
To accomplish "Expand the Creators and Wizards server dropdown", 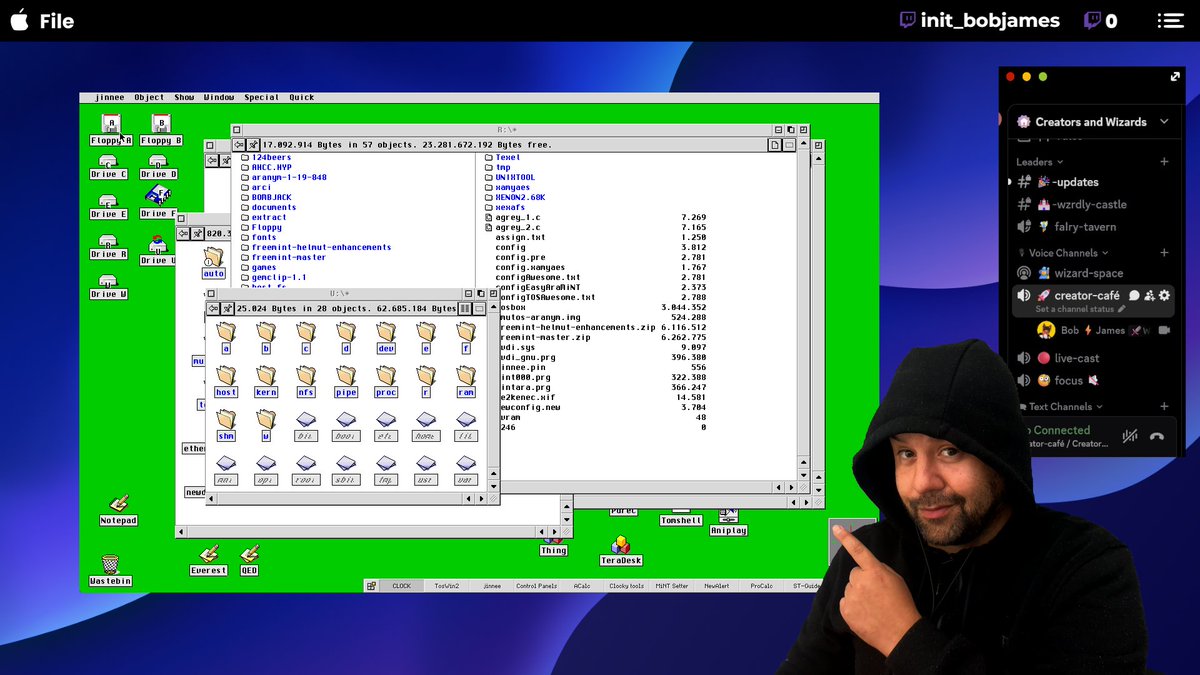I will (1164, 122).
